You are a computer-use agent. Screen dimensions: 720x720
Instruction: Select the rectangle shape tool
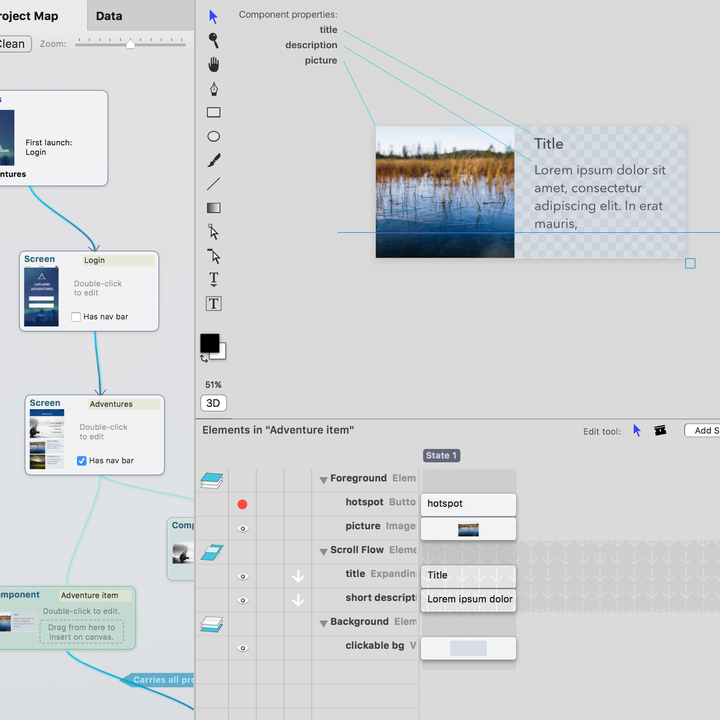point(214,112)
